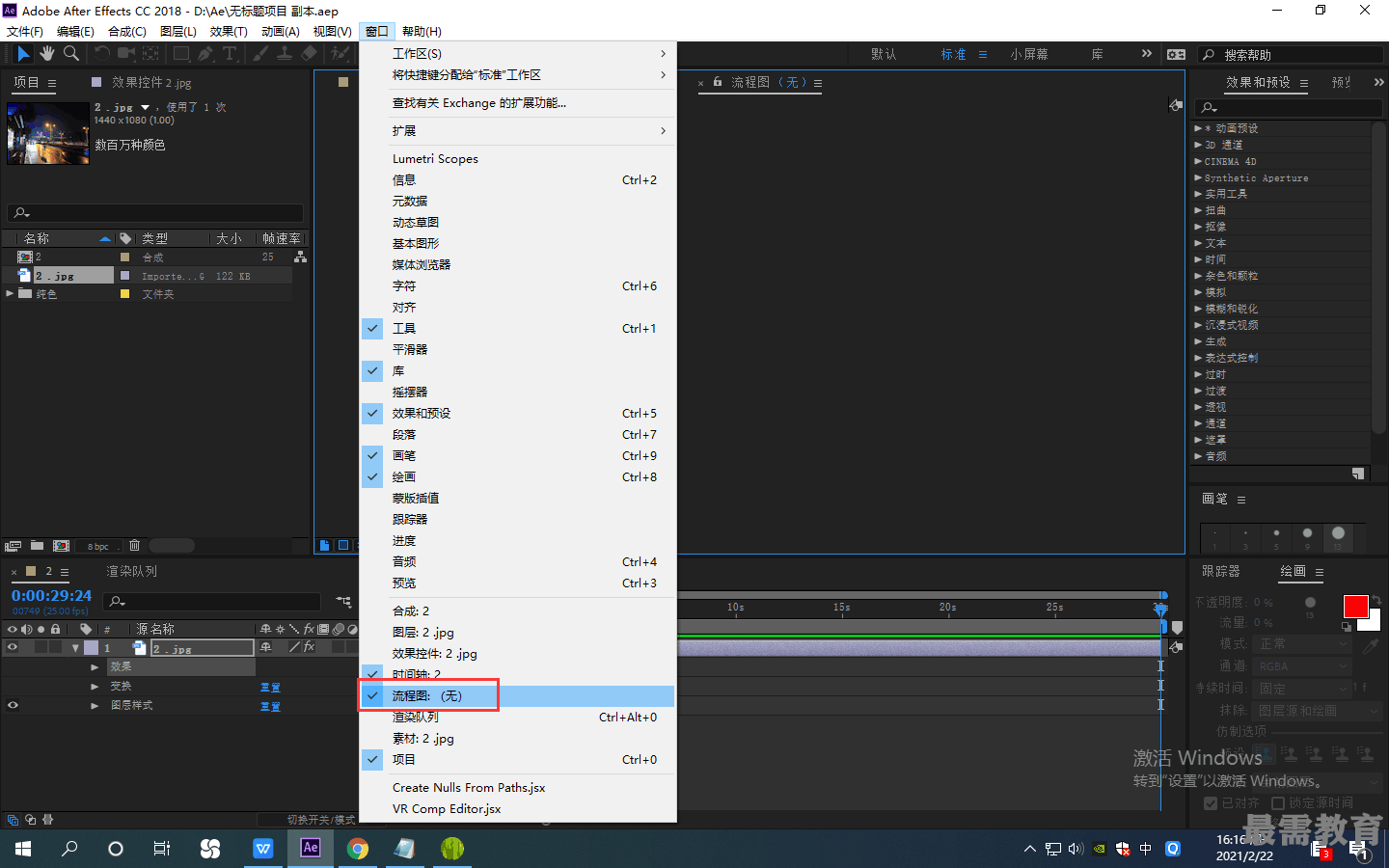Toggle 画笔 panel in Window menu
This screenshot has width=1389, height=868.
click(518, 456)
